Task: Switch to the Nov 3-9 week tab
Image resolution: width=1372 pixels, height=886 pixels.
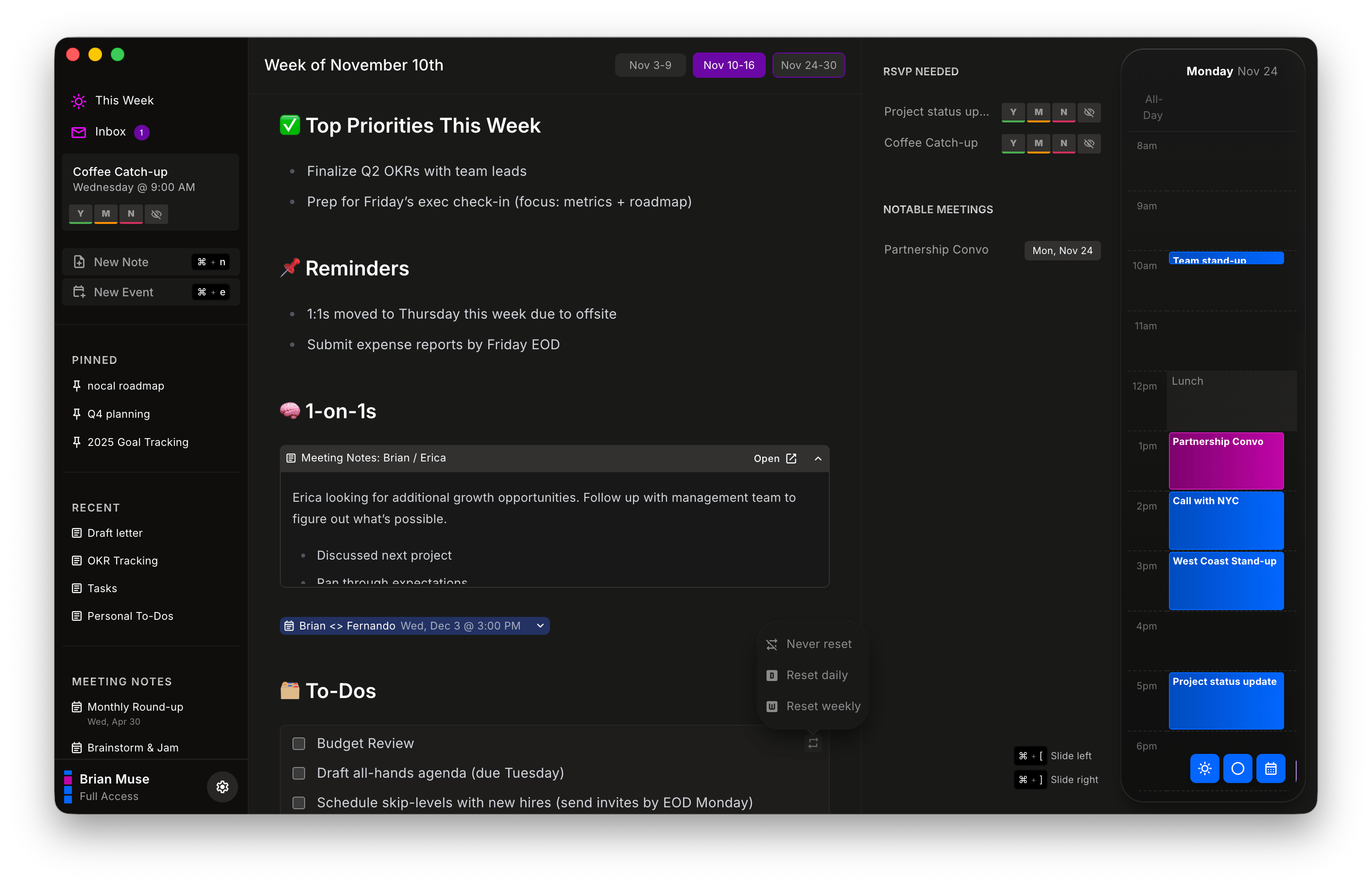Action: click(650, 65)
